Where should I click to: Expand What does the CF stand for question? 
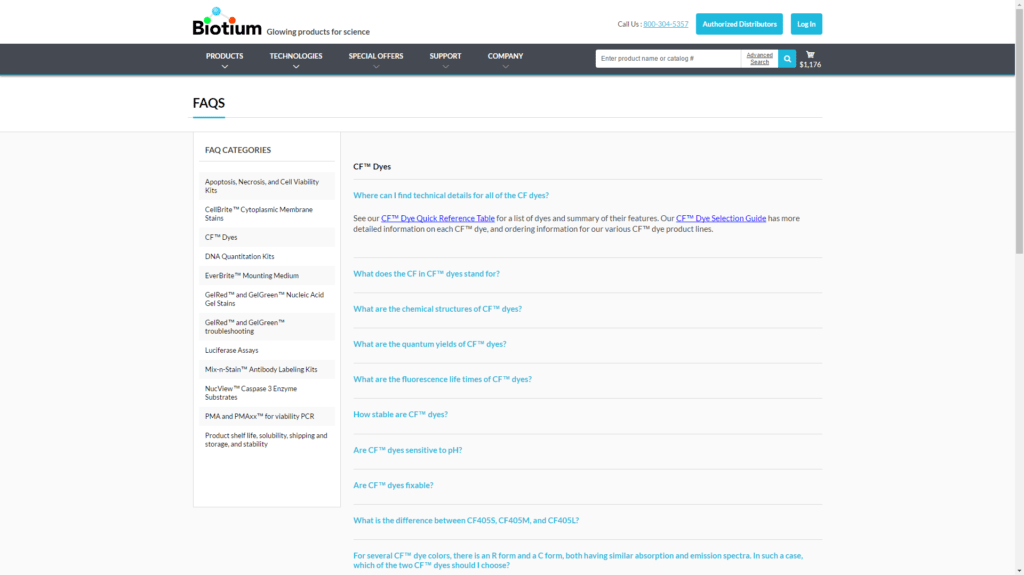426,274
